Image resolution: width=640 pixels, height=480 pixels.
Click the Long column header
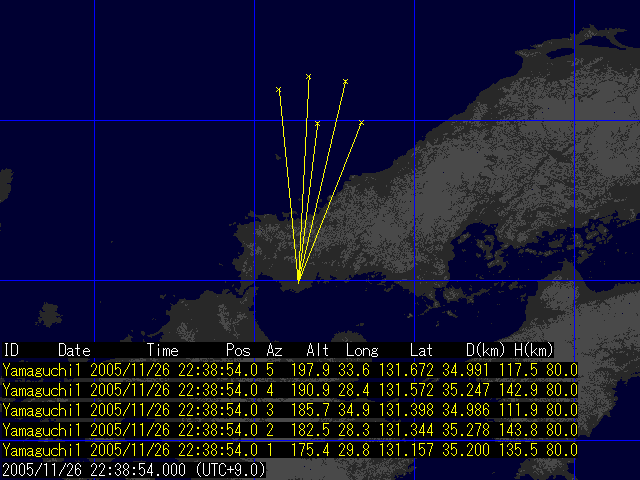(x=362, y=351)
